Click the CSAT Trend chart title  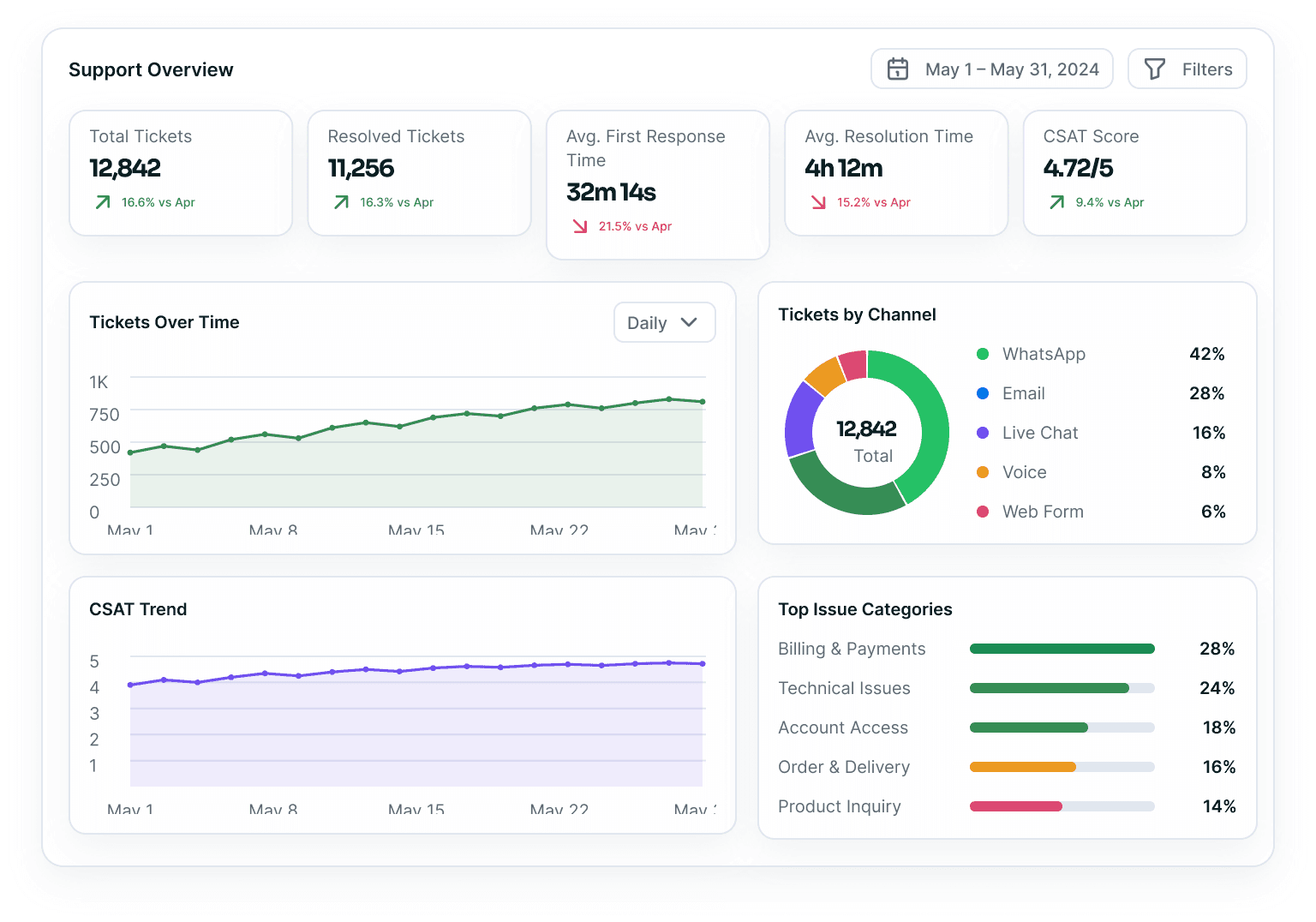[138, 609]
